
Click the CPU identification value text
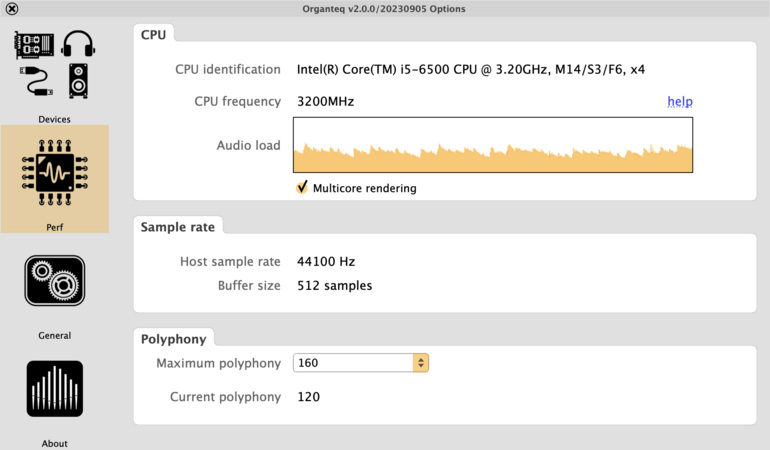[470, 69]
